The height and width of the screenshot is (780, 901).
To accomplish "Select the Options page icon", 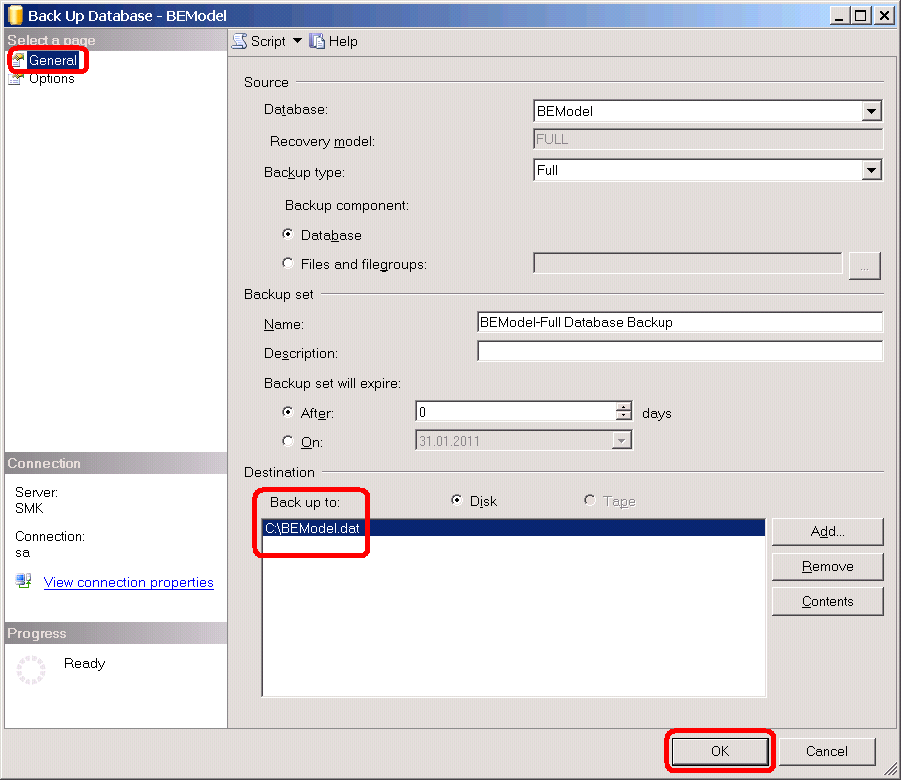I will pos(17,79).
